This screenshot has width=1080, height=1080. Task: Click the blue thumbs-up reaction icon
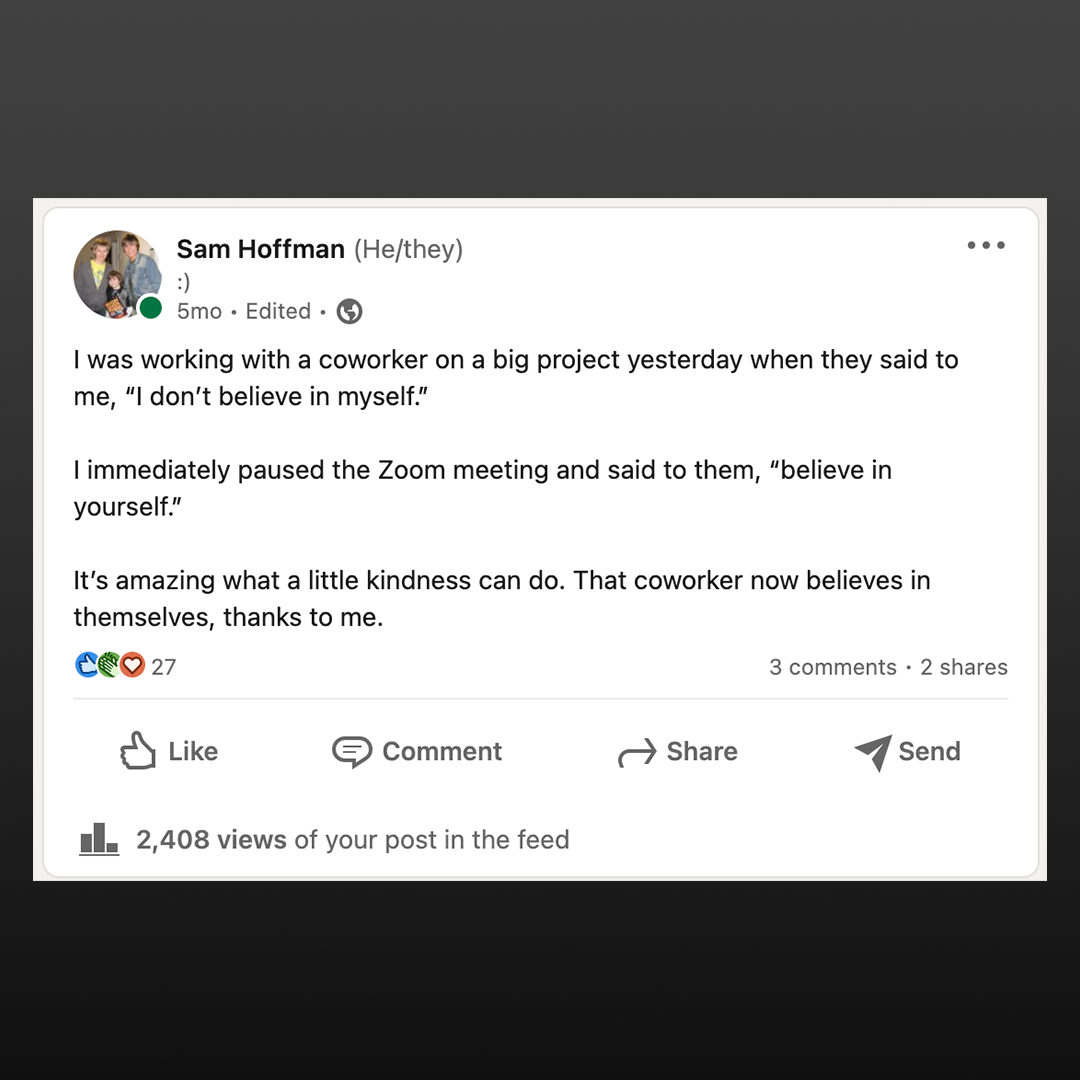pos(87,665)
